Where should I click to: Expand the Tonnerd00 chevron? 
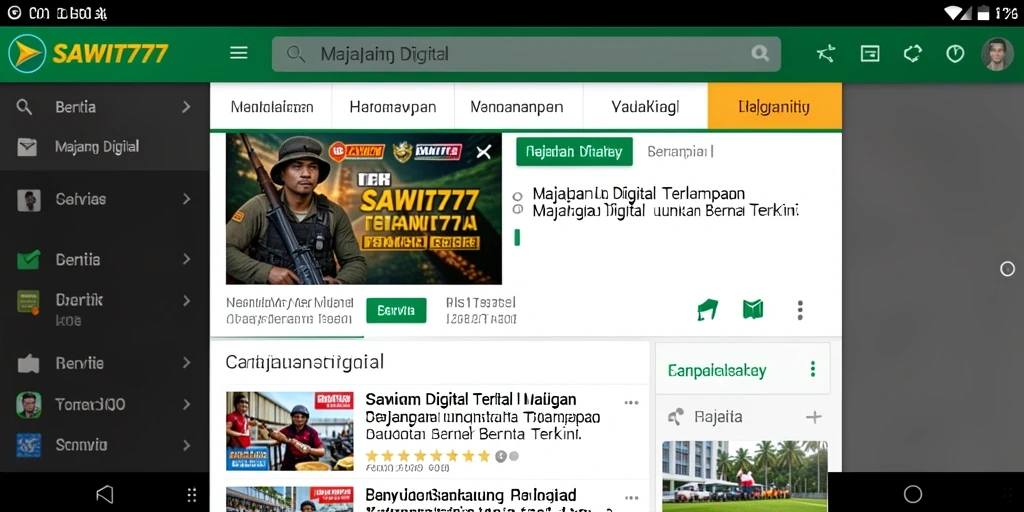187,405
